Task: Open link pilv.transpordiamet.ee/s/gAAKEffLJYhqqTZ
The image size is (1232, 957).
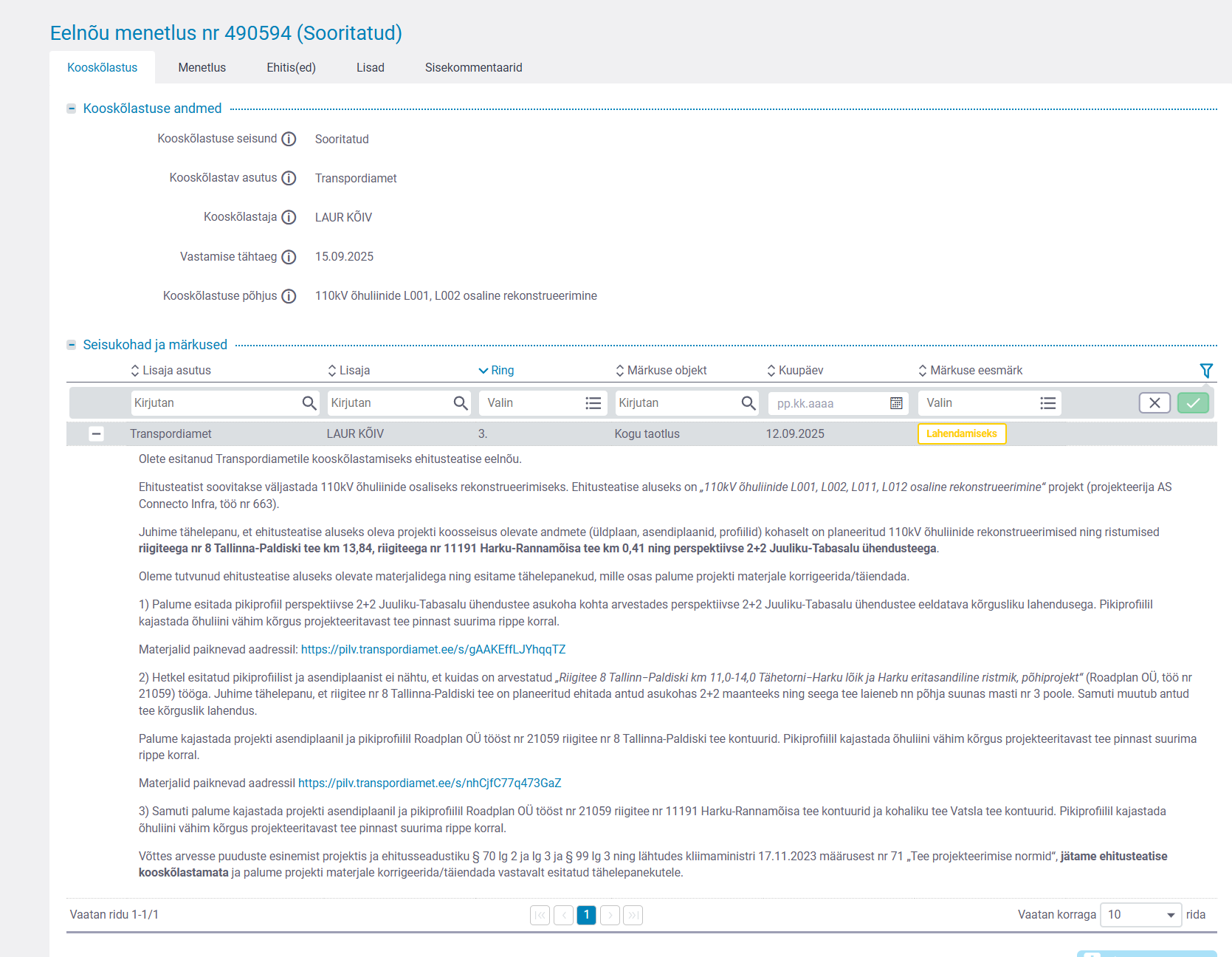Action: click(433, 650)
